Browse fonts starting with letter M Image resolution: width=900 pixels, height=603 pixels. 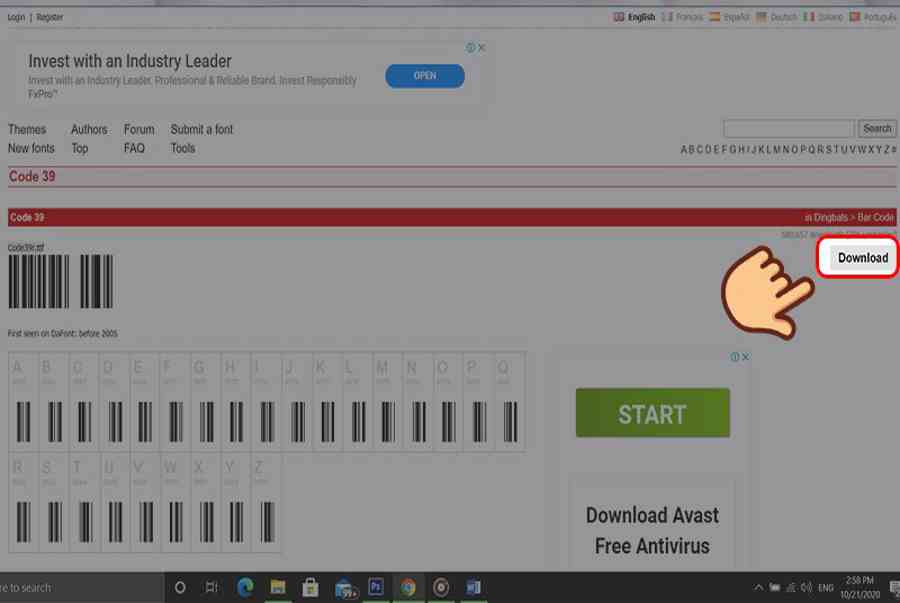coord(777,150)
